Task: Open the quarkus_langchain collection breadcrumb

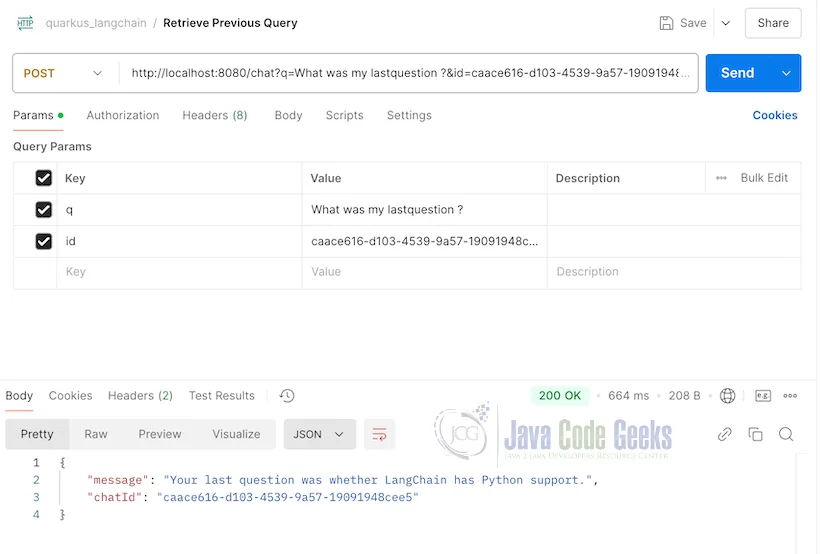Action: tap(96, 23)
